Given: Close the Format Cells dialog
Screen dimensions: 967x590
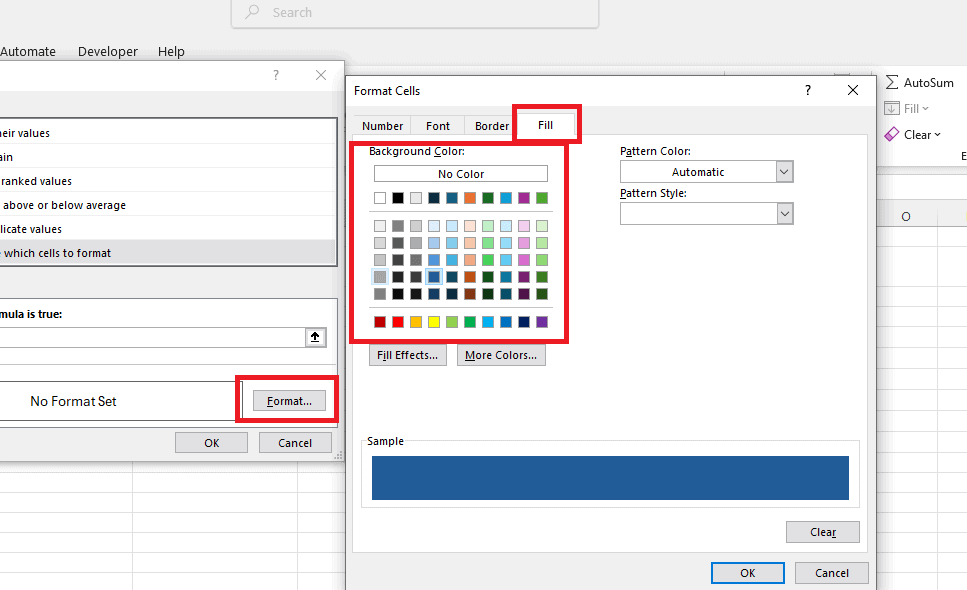Looking at the screenshot, I should coord(853,91).
